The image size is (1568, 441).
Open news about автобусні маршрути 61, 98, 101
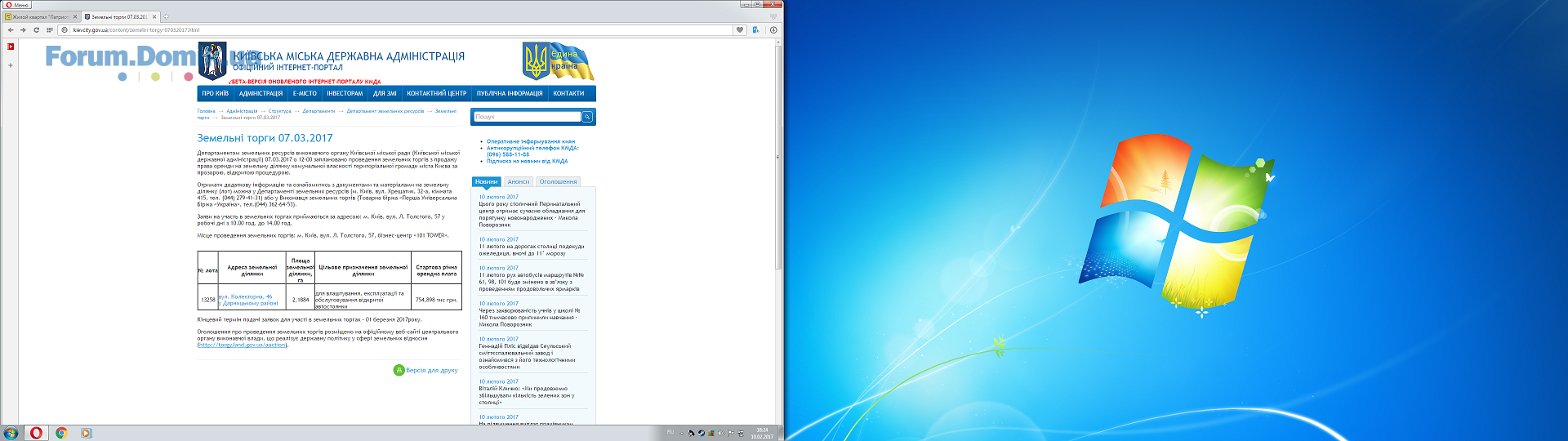(x=531, y=282)
